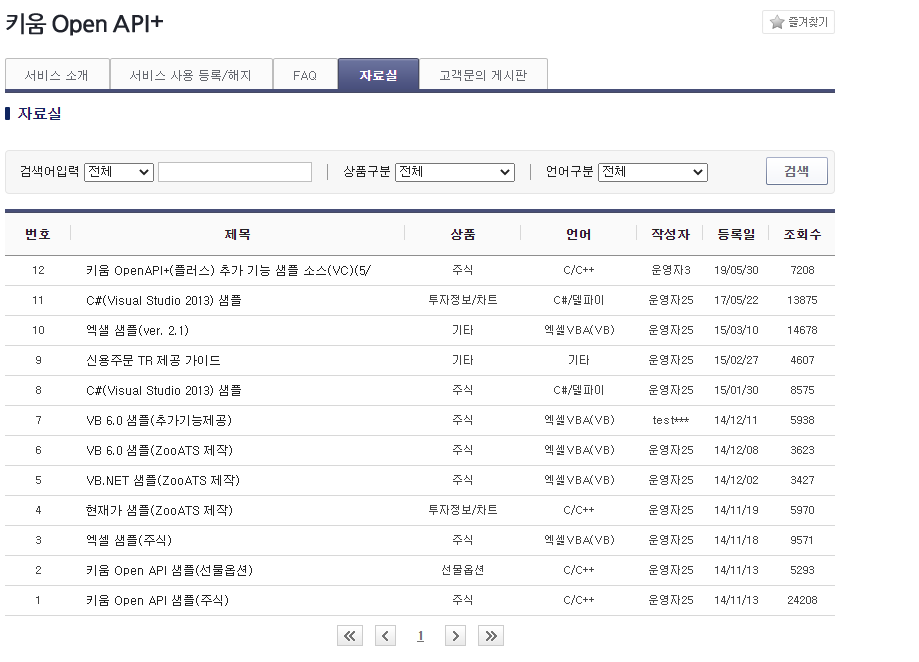
Task: Click the view count 9571
Action: pyautogui.click(x=802, y=540)
